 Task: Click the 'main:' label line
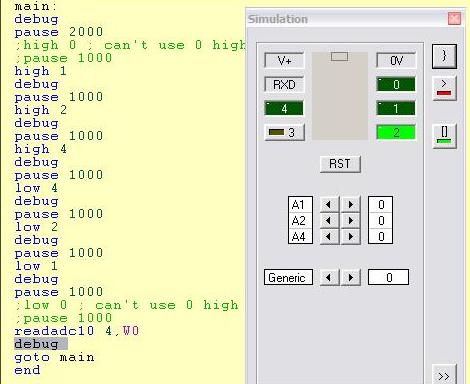click(36, 6)
